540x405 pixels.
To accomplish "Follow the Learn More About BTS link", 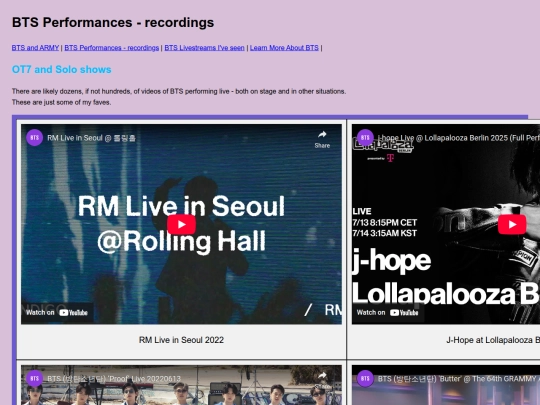I will [x=284, y=48].
